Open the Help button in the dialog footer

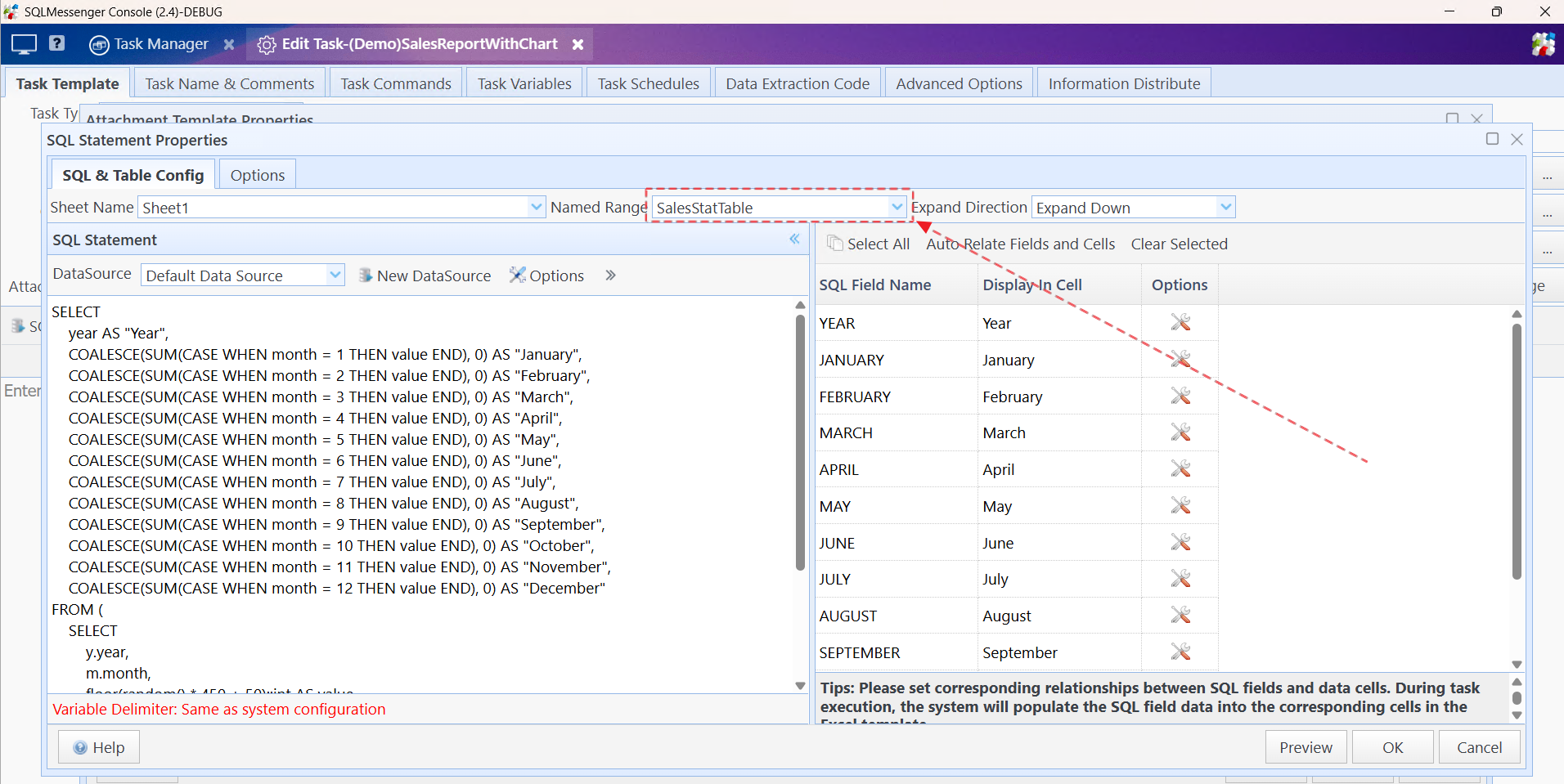coord(98,746)
